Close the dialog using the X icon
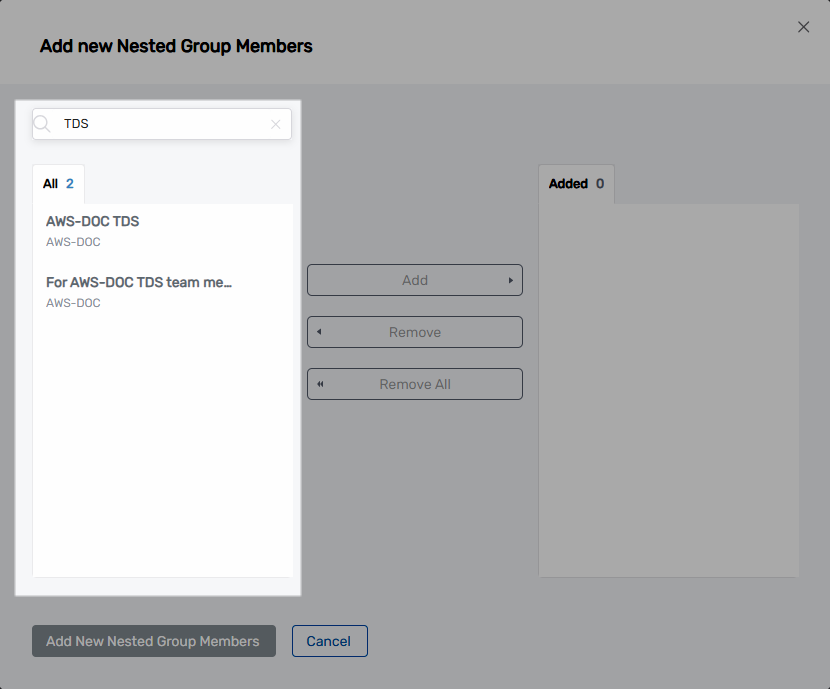 [x=803, y=27]
